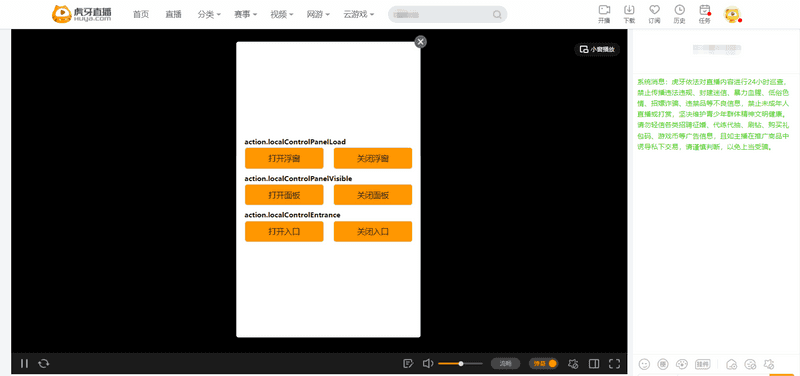Click the 挂件 widget icon in chat
This screenshot has height=376, width=800.
click(x=702, y=364)
